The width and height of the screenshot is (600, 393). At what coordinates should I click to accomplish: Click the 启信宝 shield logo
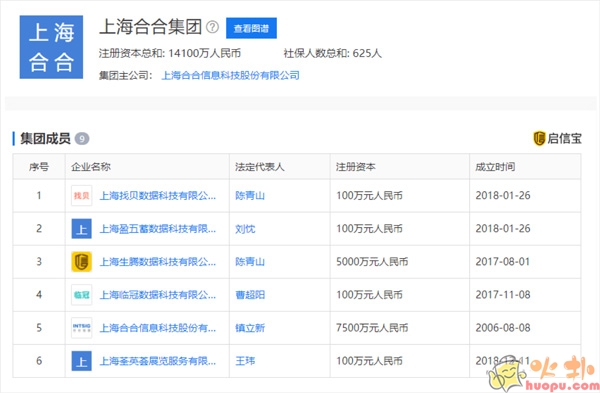click(x=539, y=139)
